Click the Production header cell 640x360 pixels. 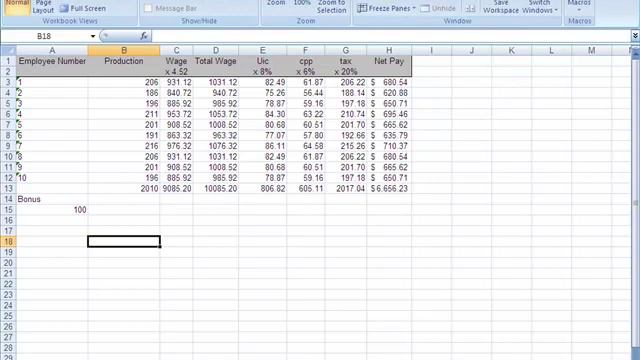(x=124, y=61)
